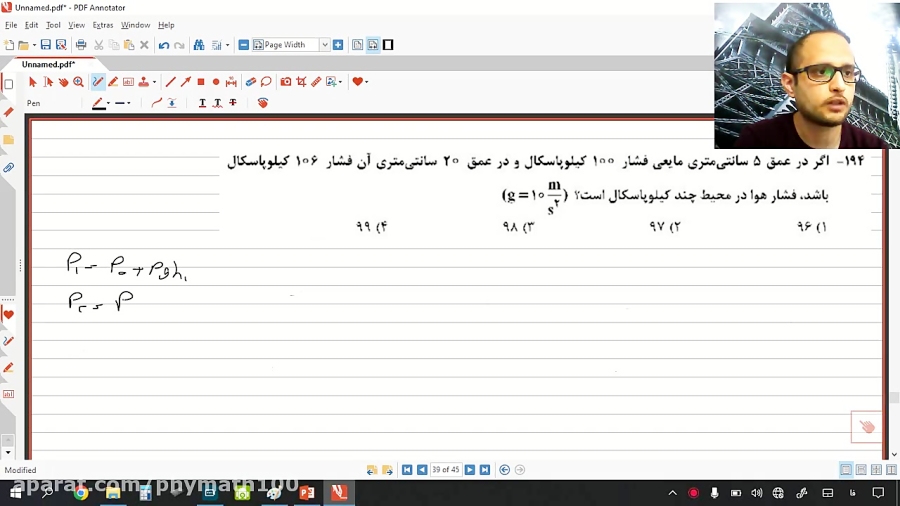Viewport: 900px width, 506px height.
Task: Toggle underline text markup style
Action: [202, 103]
